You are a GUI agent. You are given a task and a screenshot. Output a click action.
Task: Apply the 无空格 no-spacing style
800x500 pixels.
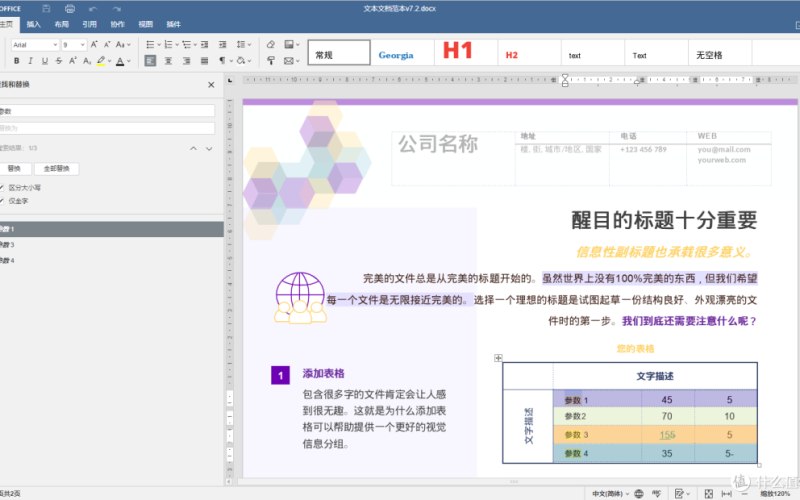719,53
